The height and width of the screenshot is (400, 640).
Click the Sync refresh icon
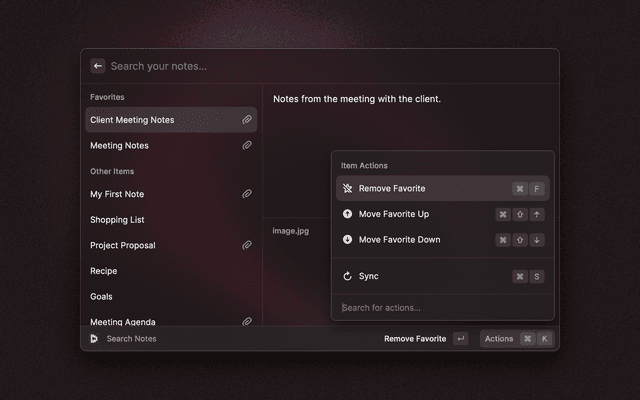347,276
